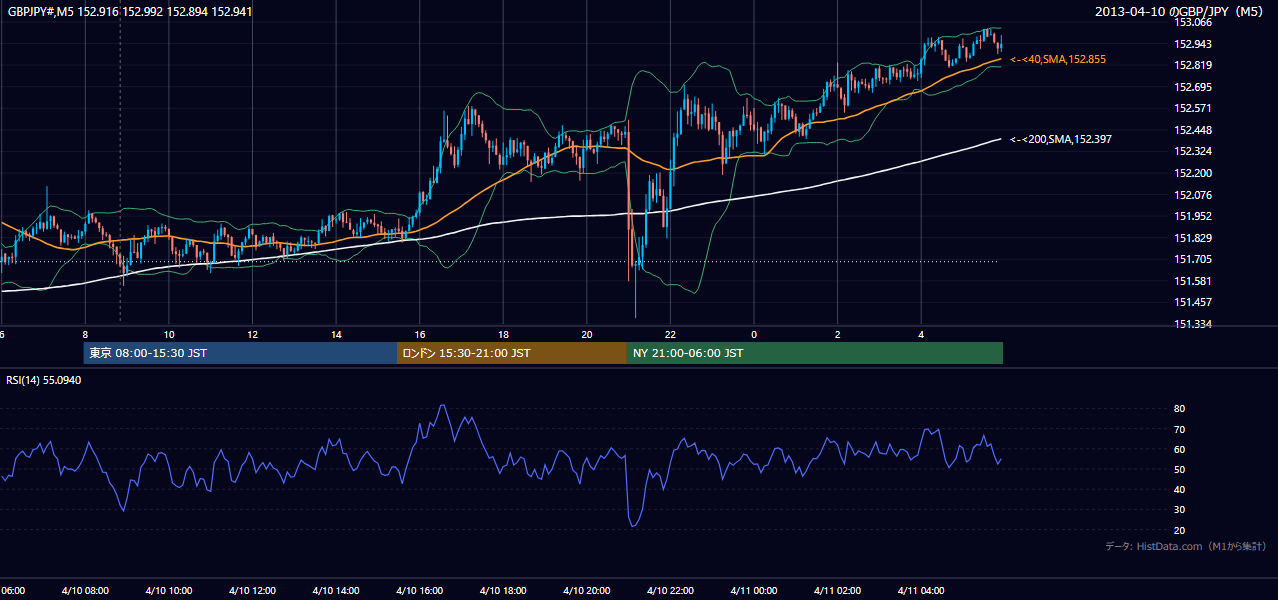Click price axis value 151.952
The height and width of the screenshot is (600, 1278).
(1193, 216)
